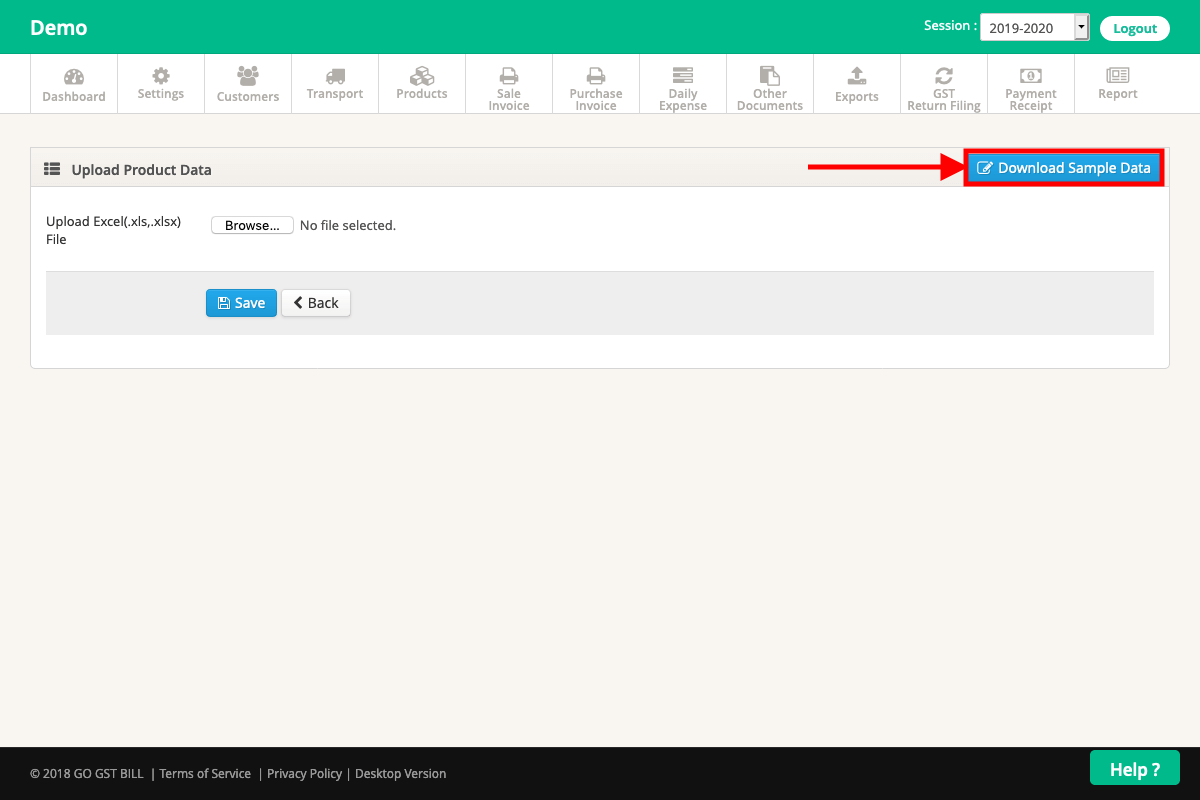This screenshot has height=800, width=1200.
Task: Open Purchase Invoice printer icon
Action: tap(596, 75)
